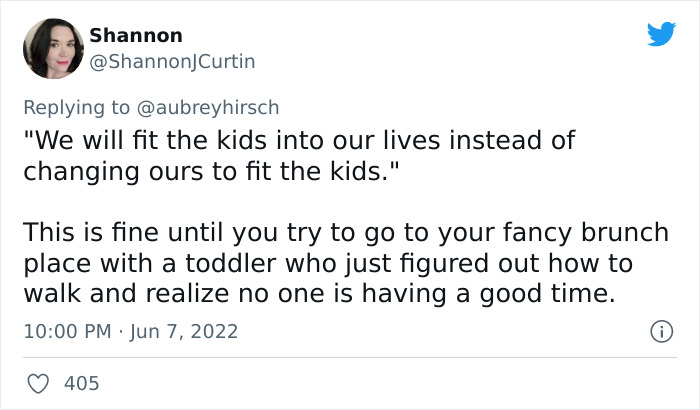Click the 405 likes count
The height and width of the screenshot is (410, 700).
[82, 383]
